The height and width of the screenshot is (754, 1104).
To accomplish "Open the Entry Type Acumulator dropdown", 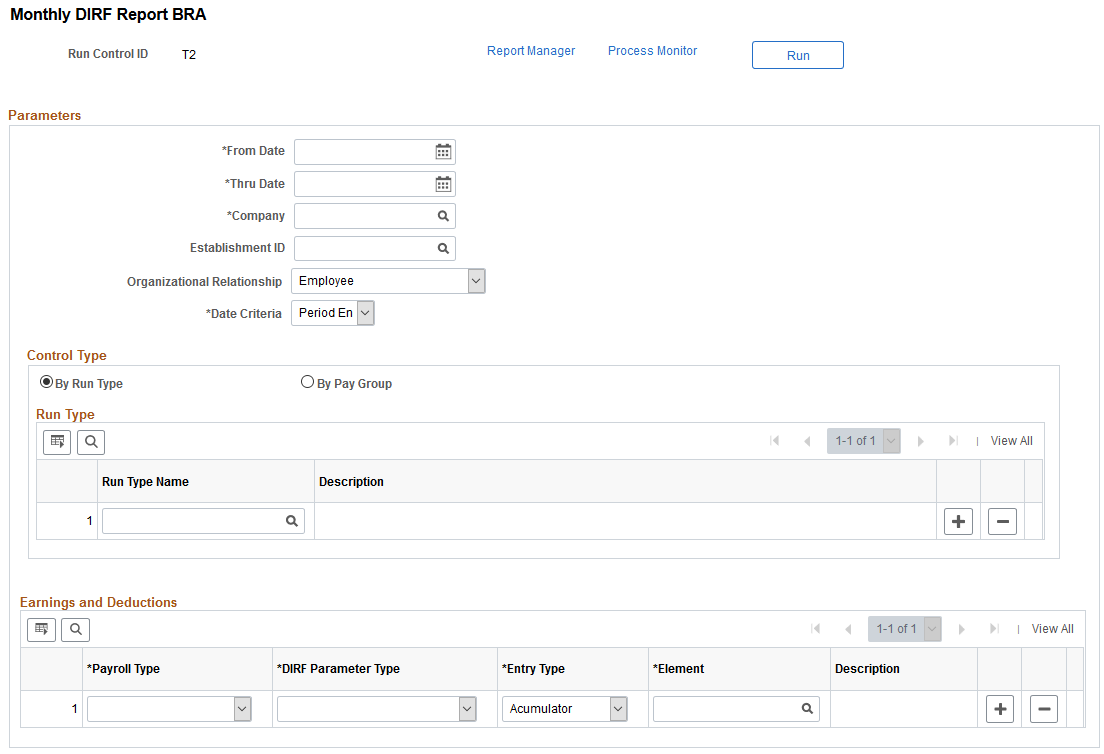I will [565, 709].
